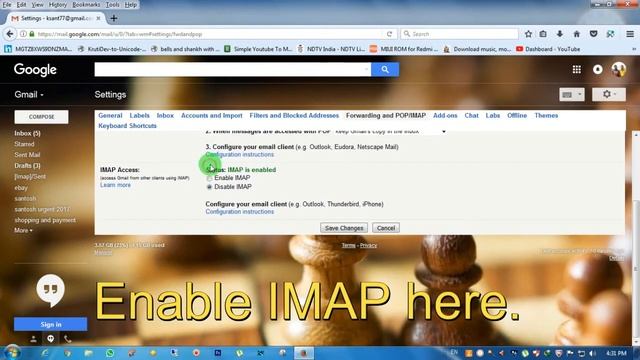This screenshot has height=360, width=640.
Task: Open Hangouts contacts person icon
Action: point(33,339)
